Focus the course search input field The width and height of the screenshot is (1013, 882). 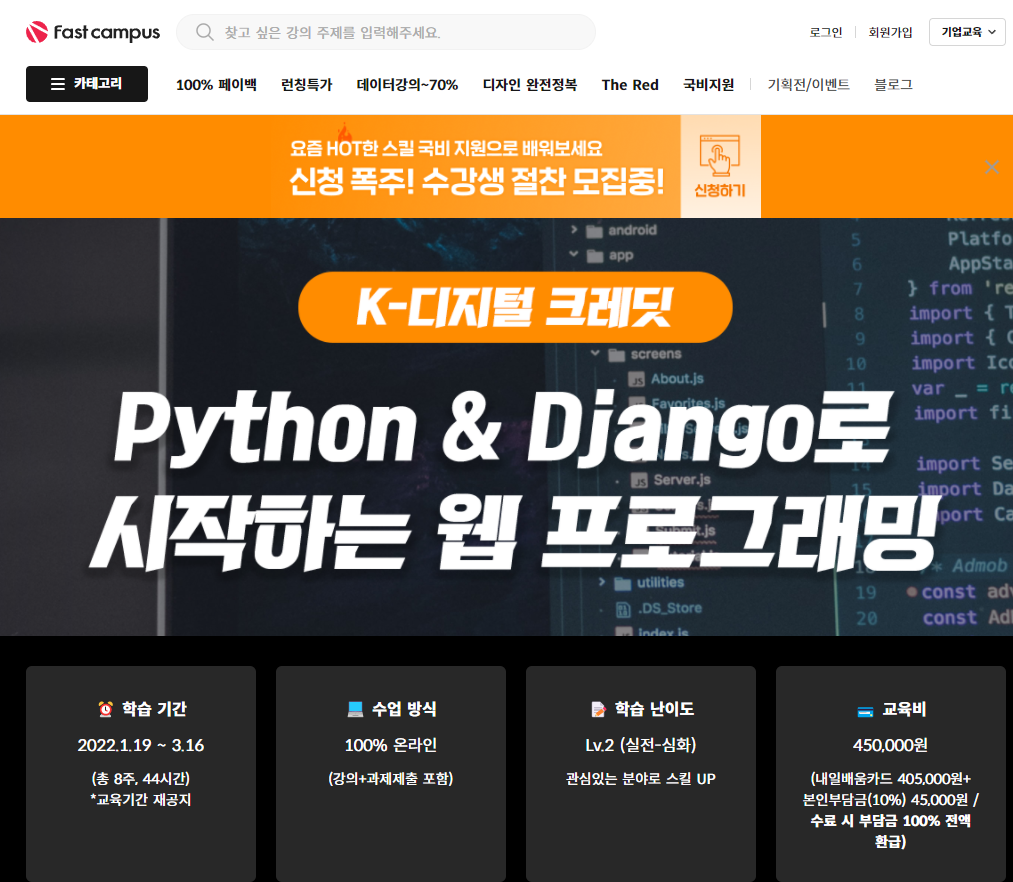click(386, 32)
